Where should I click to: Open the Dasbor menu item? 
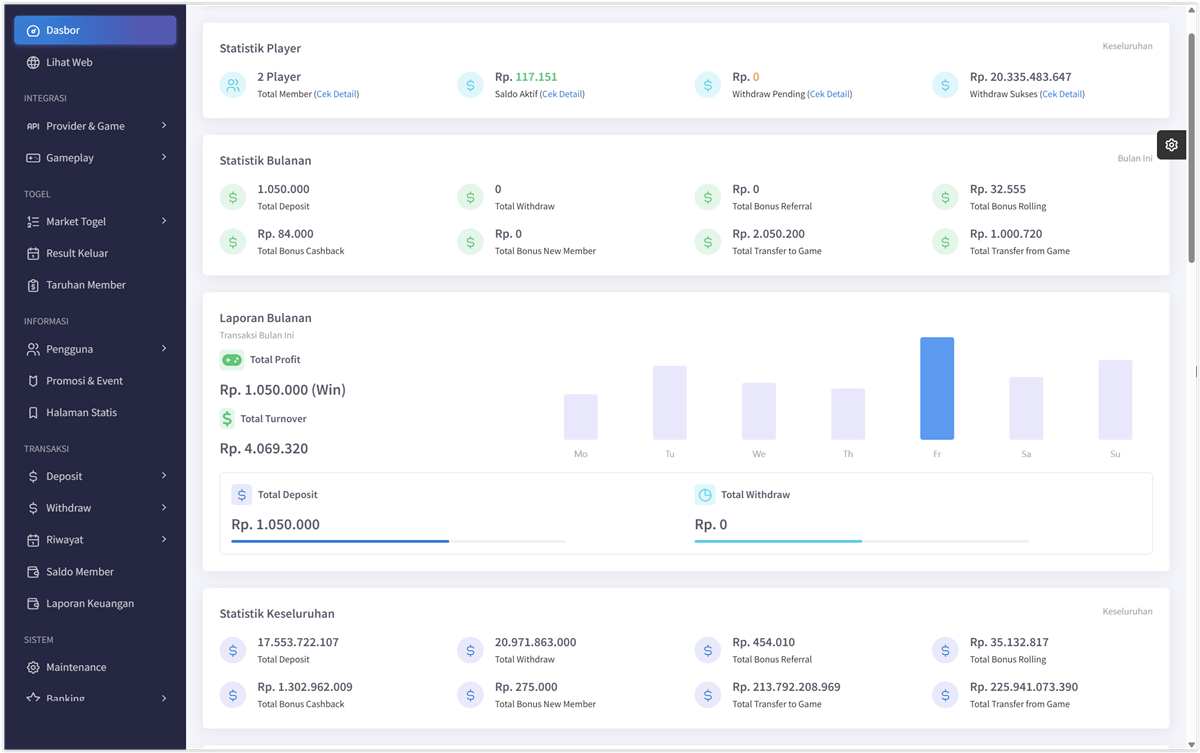coord(95,31)
